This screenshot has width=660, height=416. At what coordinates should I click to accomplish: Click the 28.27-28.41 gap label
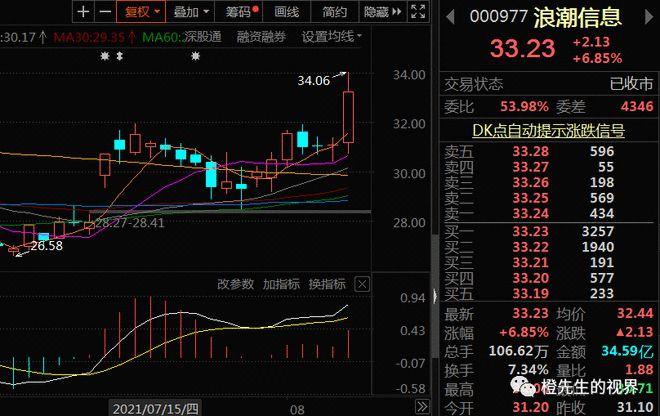coord(130,223)
